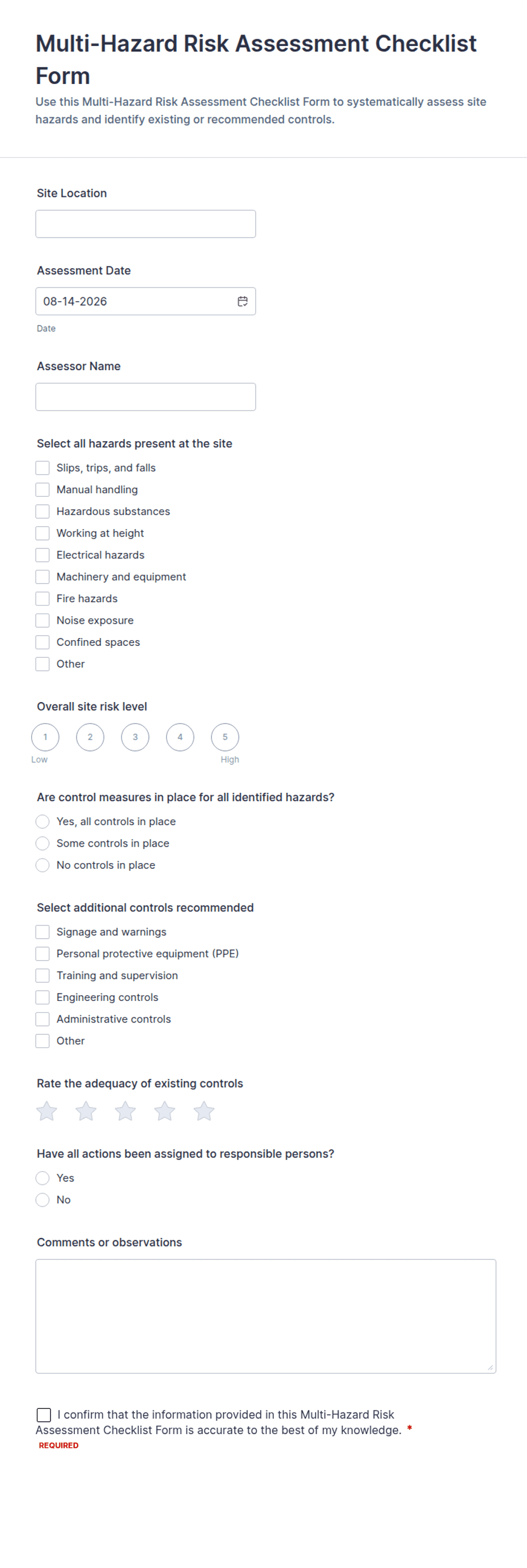Open the calendar picker icon
Image resolution: width=527 pixels, height=1568 pixels.
coord(242,301)
